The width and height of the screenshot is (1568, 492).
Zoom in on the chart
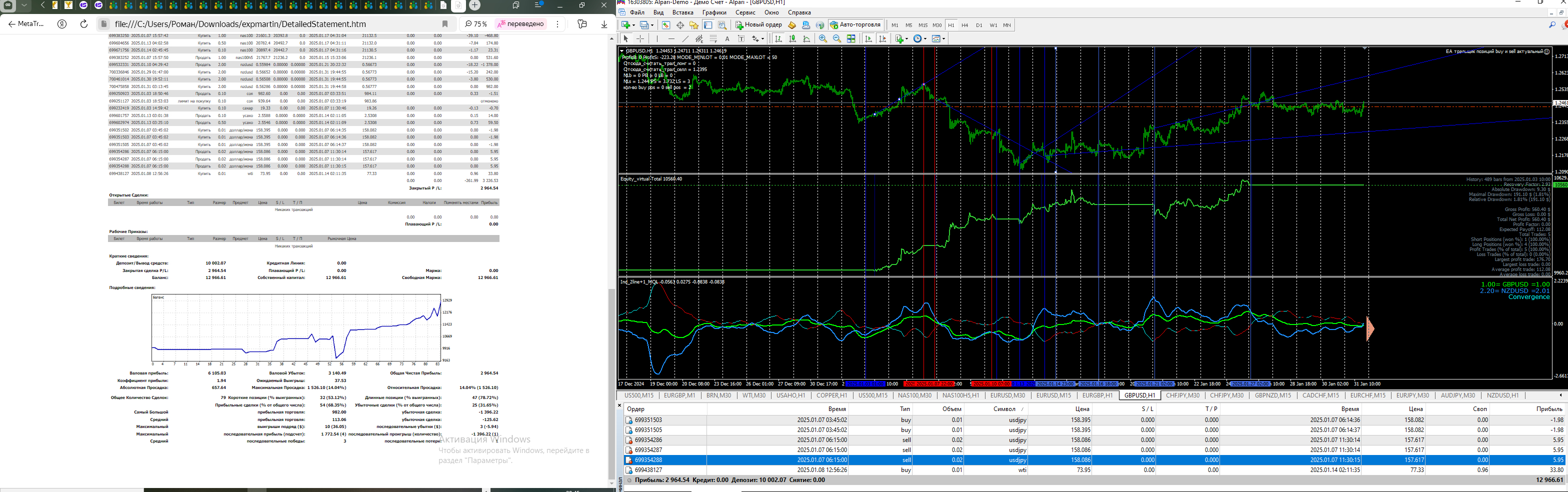click(x=823, y=39)
